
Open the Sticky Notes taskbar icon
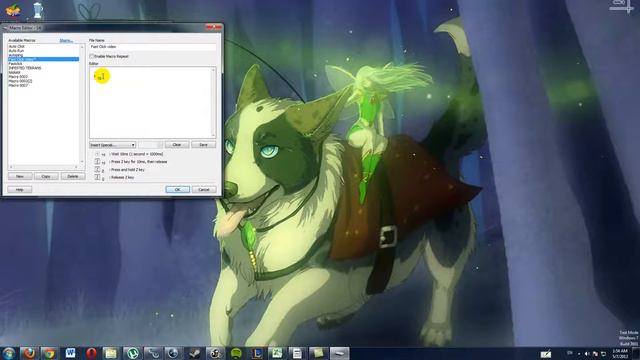pos(318,353)
